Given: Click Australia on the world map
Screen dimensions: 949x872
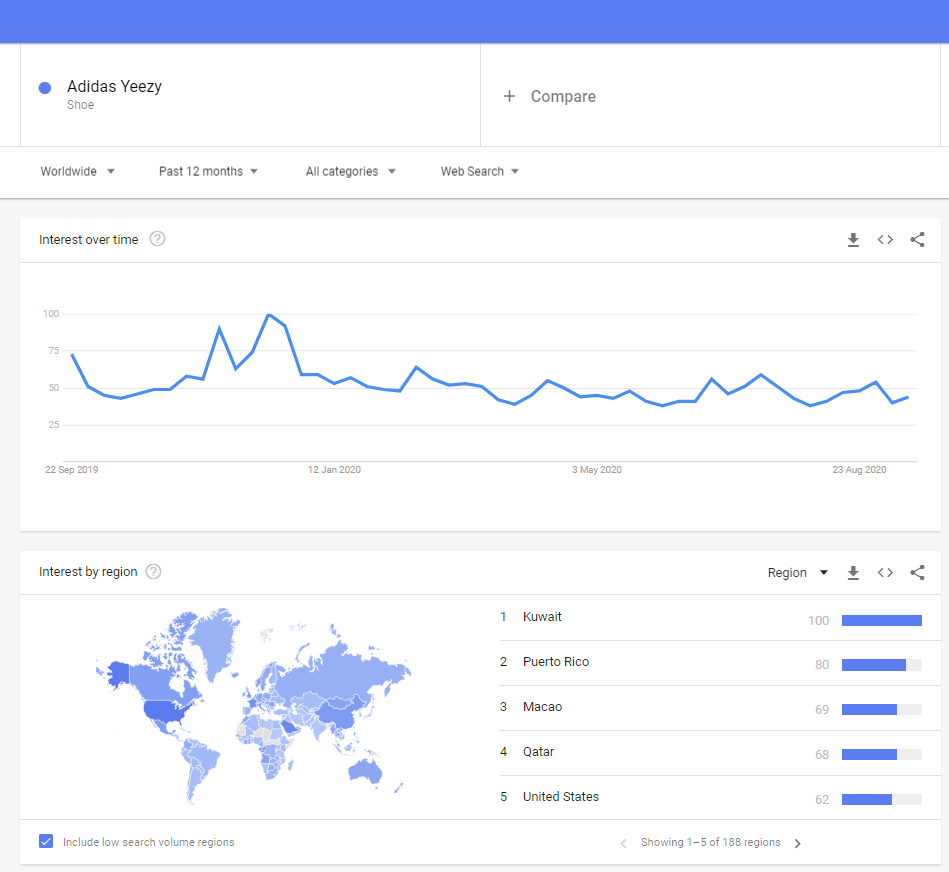Looking at the screenshot, I should (x=365, y=770).
